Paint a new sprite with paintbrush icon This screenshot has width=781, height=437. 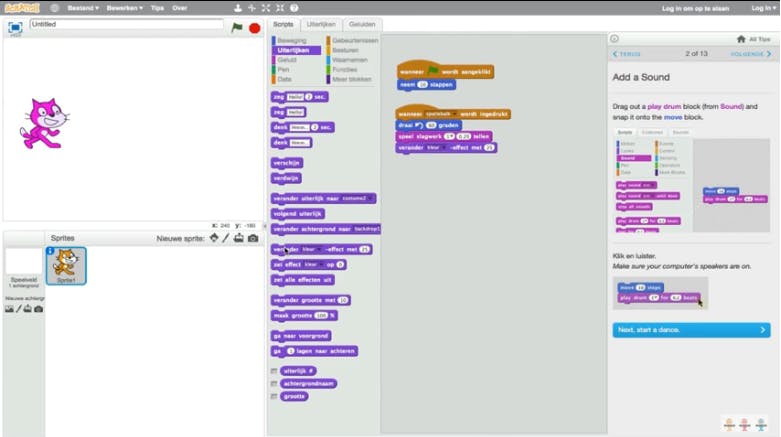[x=226, y=238]
